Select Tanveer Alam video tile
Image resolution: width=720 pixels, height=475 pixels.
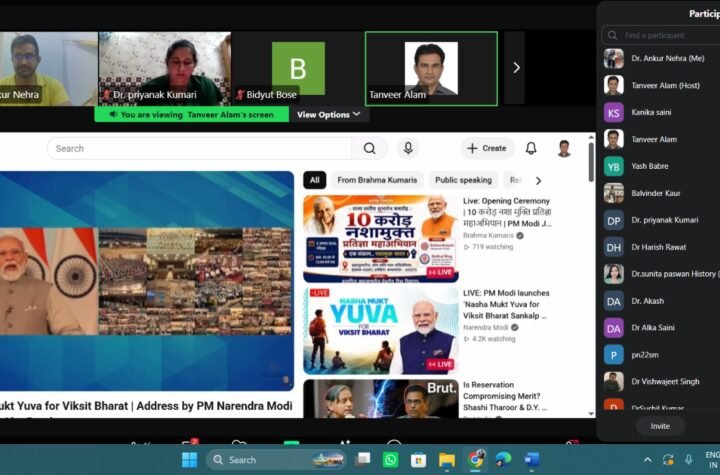(x=431, y=69)
